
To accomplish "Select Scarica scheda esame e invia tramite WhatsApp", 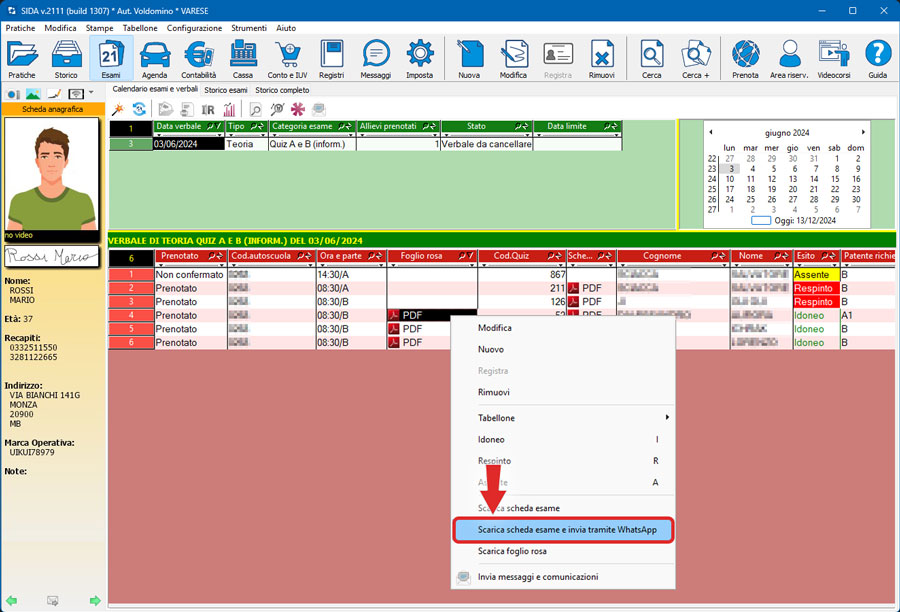I will (566, 530).
